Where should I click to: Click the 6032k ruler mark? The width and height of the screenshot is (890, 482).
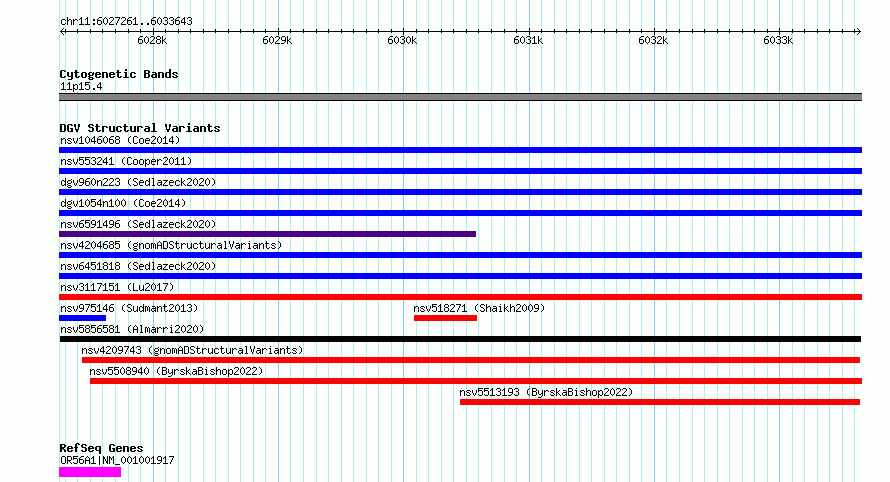[x=653, y=40]
